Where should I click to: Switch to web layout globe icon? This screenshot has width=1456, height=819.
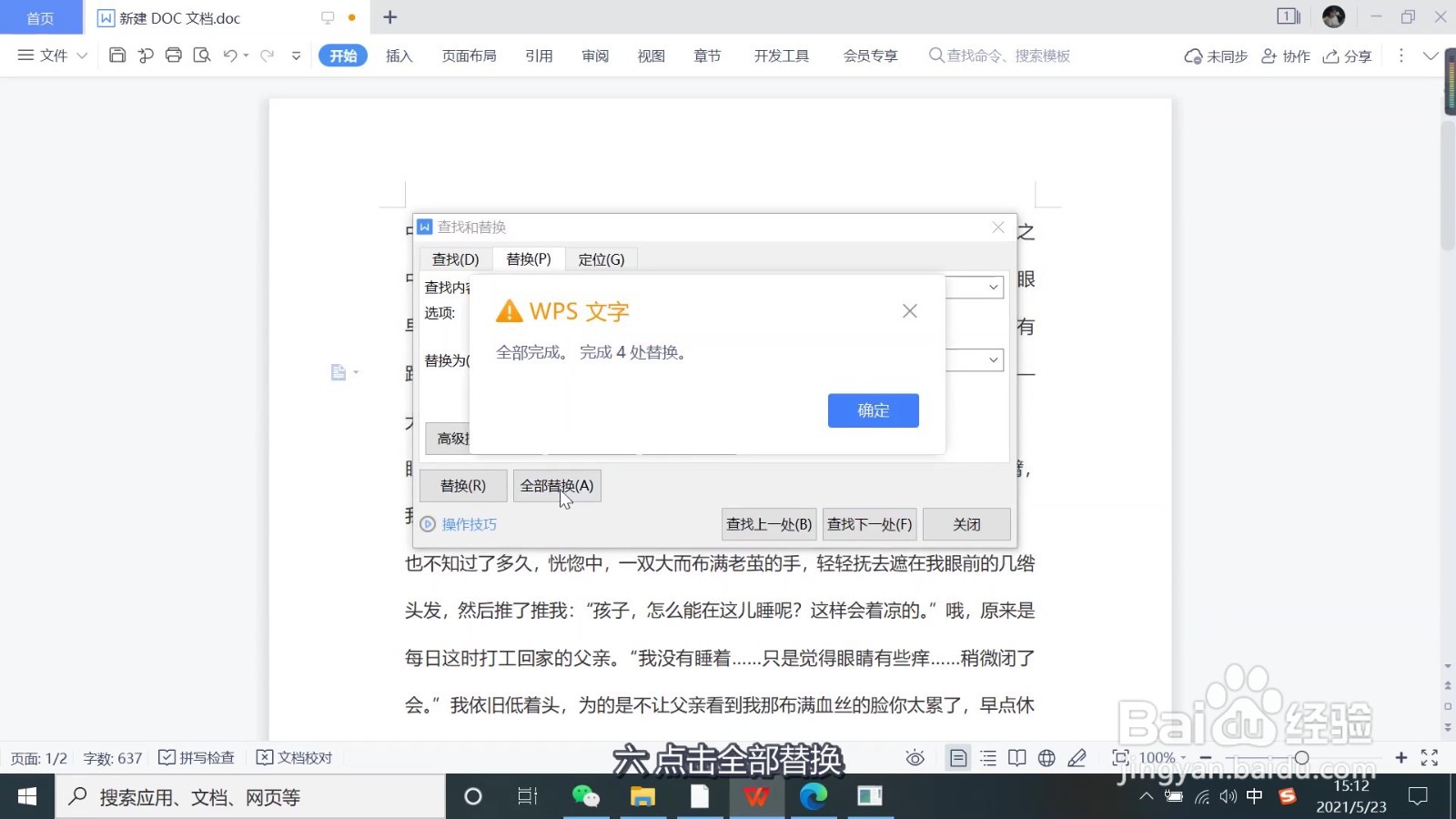tap(1046, 757)
